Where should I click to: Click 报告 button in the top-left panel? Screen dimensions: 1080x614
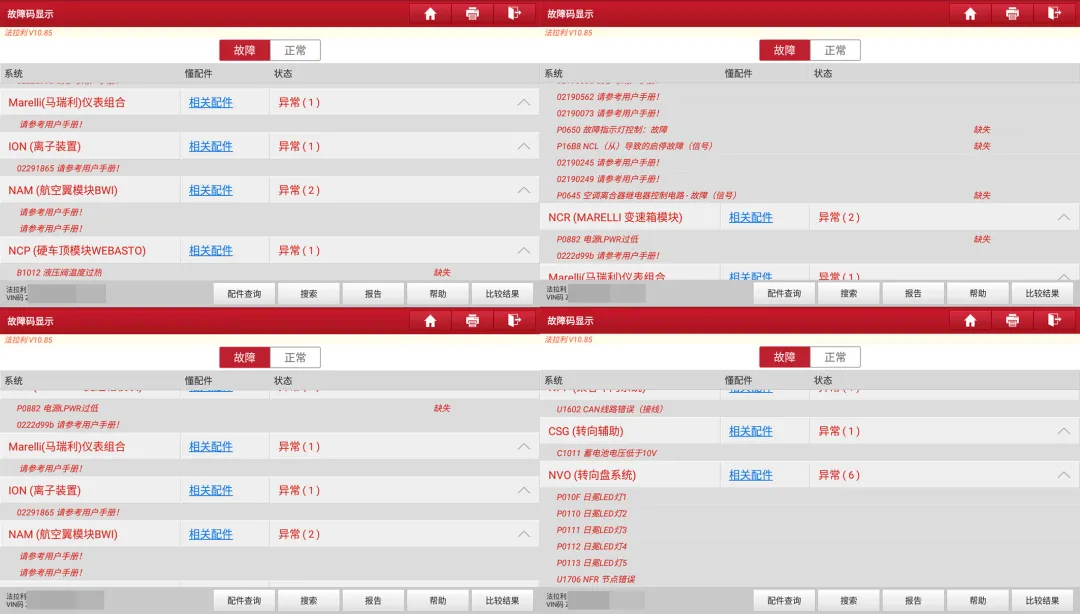click(x=373, y=294)
